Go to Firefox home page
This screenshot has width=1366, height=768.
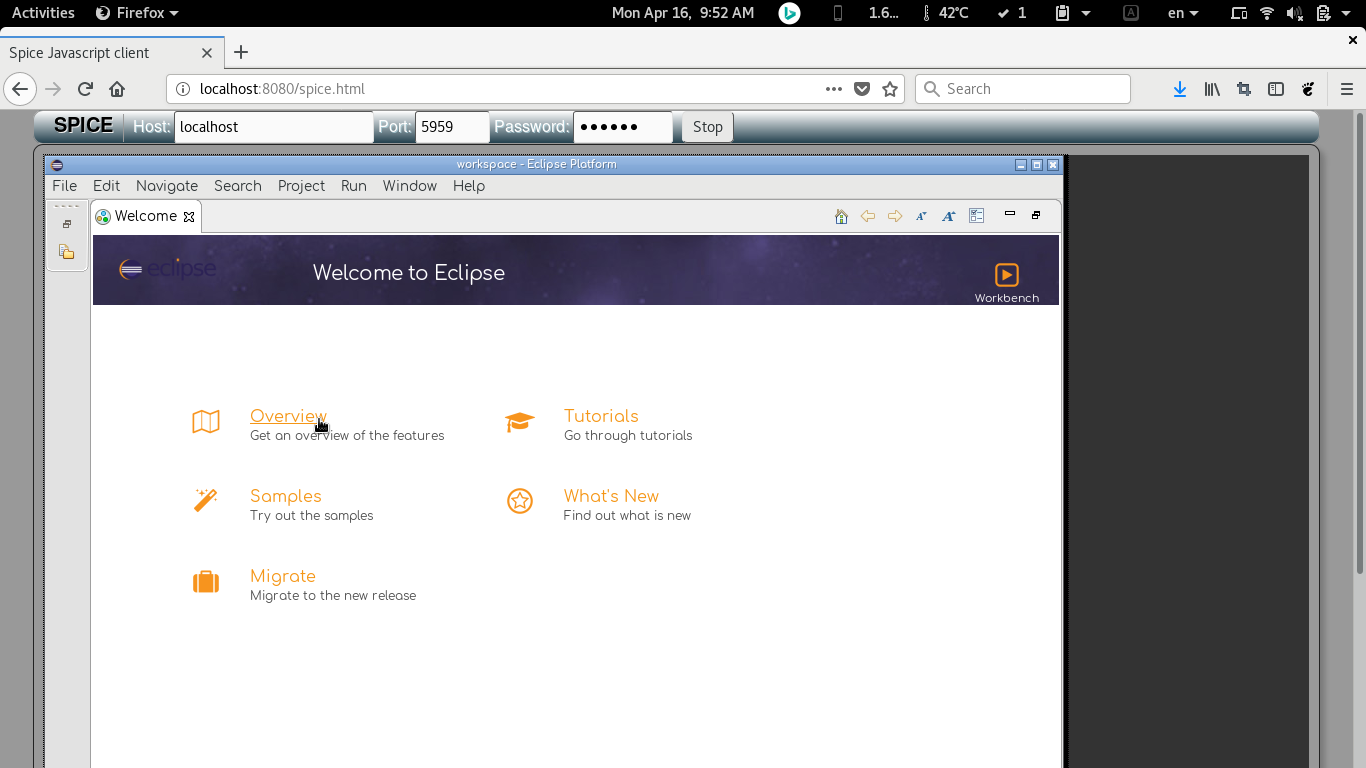[x=117, y=89]
